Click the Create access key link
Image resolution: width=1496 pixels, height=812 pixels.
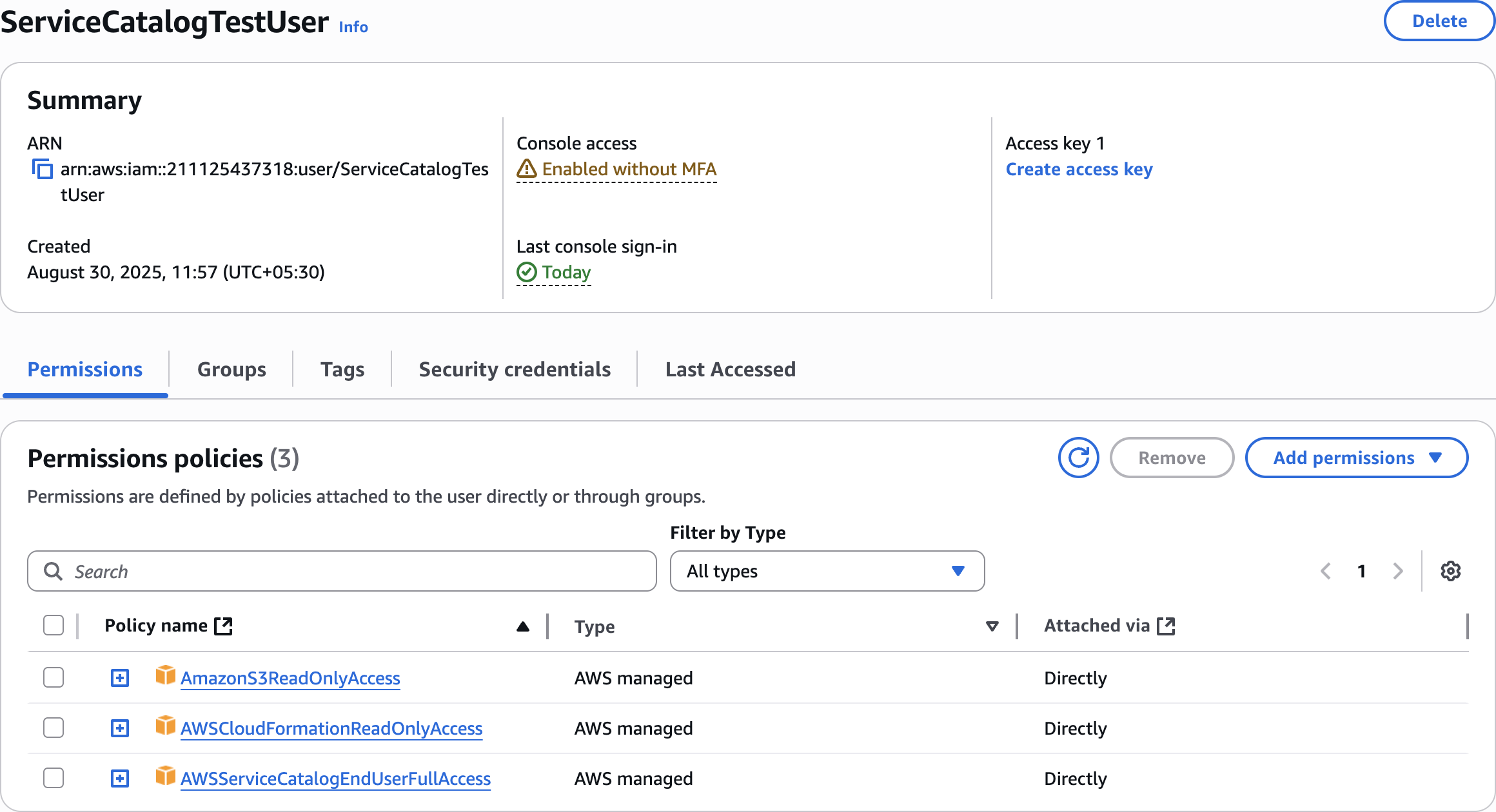(1079, 169)
